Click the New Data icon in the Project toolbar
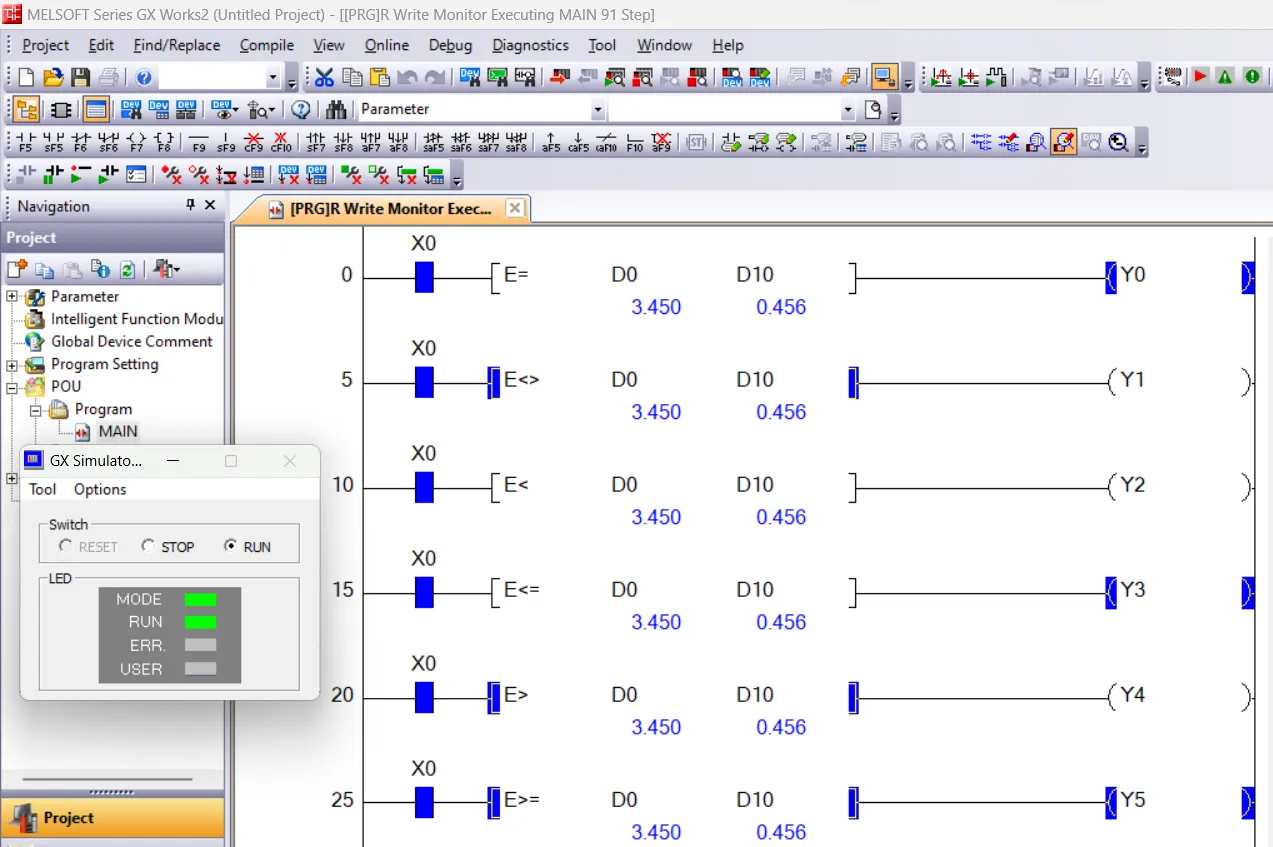 click(x=17, y=269)
